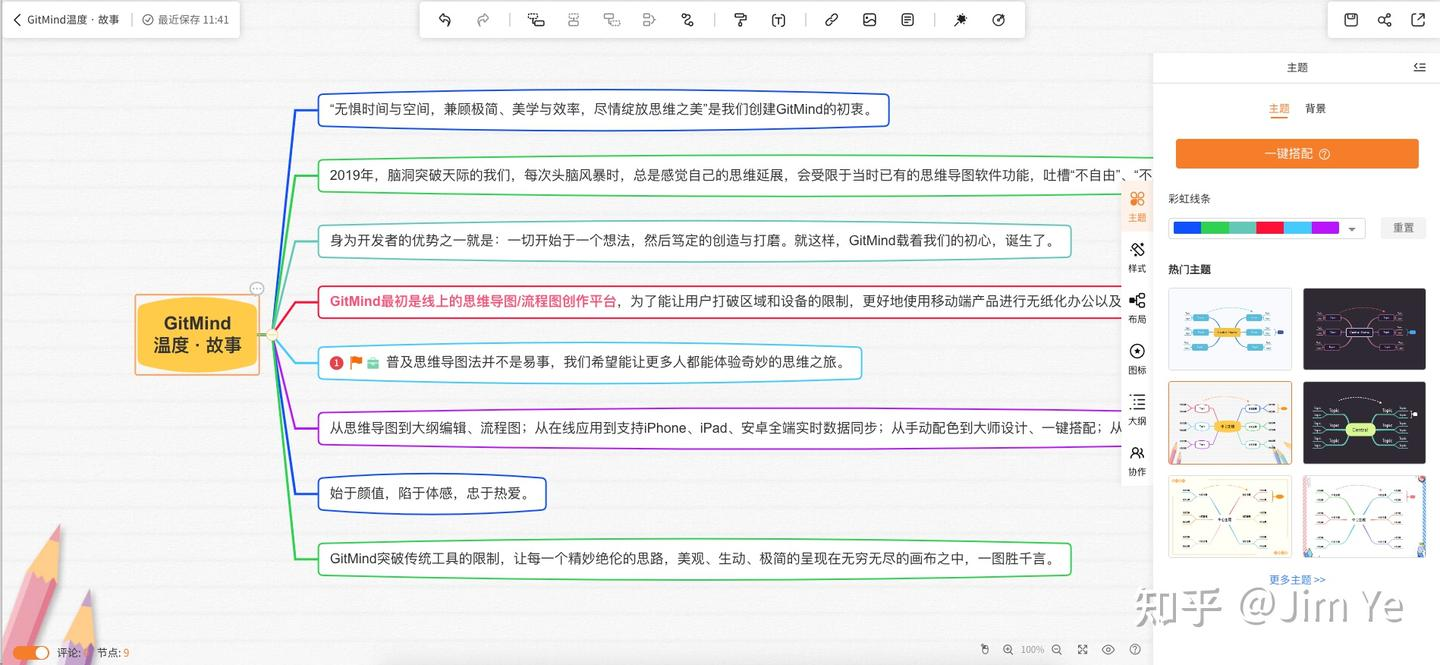Image resolution: width=1440 pixels, height=665 pixels.
Task: Click the 一键搭配 orange button
Action: (1297, 154)
